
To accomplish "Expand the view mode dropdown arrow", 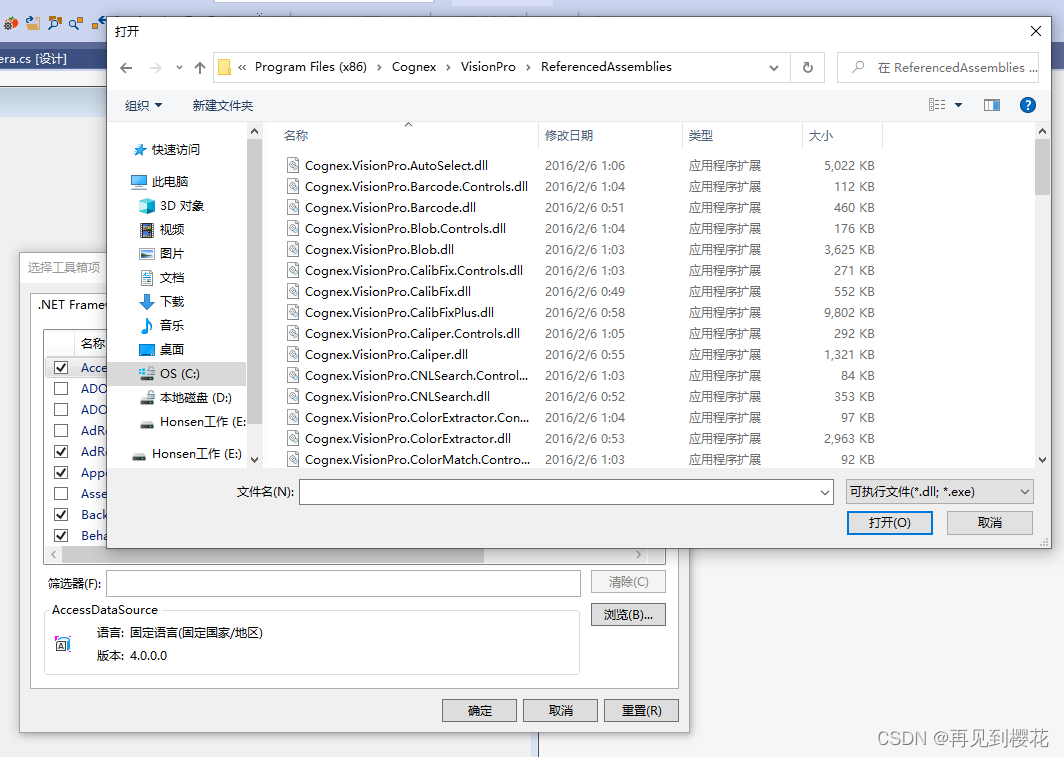I will pyautogui.click(x=957, y=104).
